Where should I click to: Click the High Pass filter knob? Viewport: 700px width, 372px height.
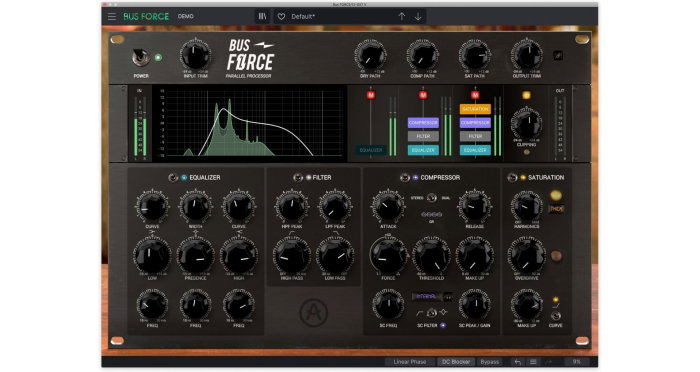(x=292, y=255)
